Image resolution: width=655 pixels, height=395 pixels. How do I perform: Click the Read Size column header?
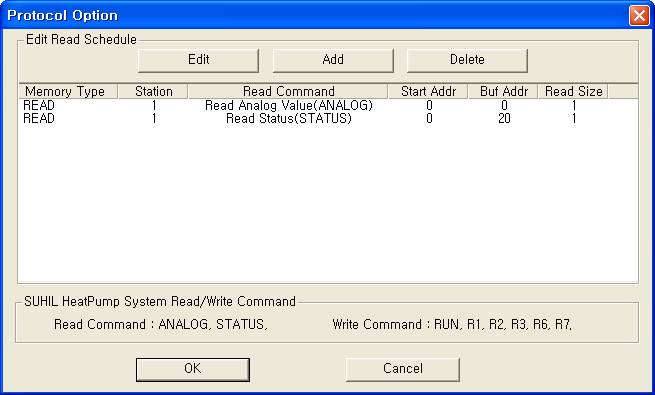pos(573,91)
